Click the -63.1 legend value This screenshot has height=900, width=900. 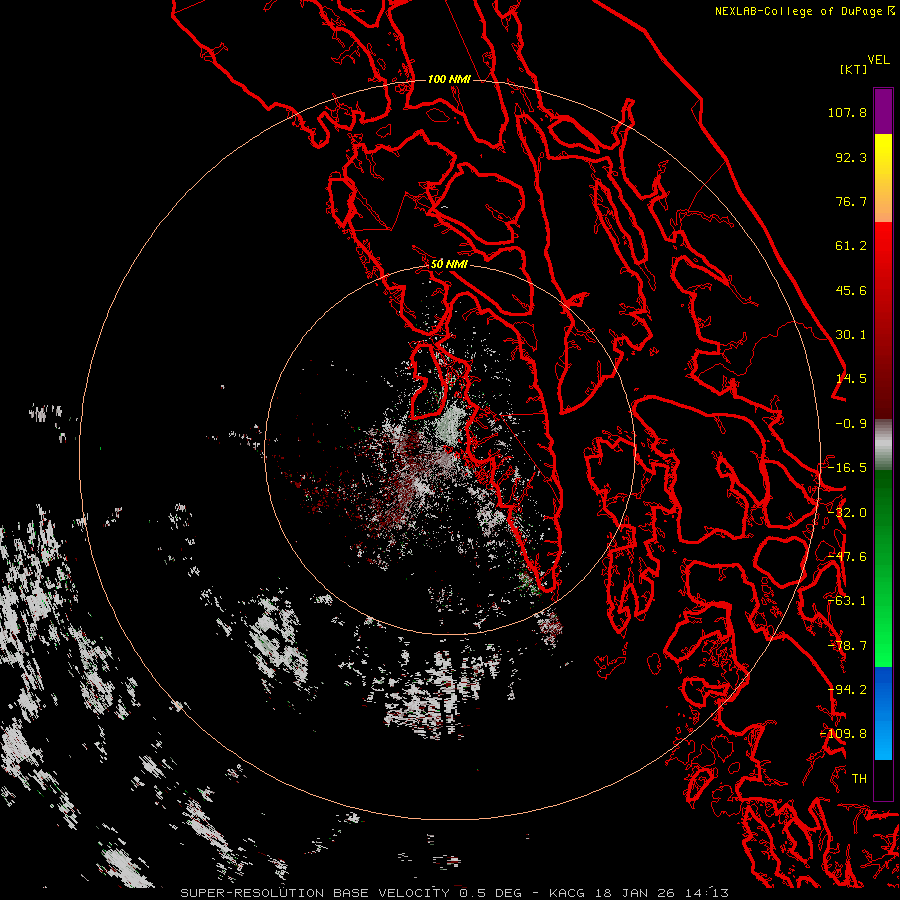click(x=847, y=601)
